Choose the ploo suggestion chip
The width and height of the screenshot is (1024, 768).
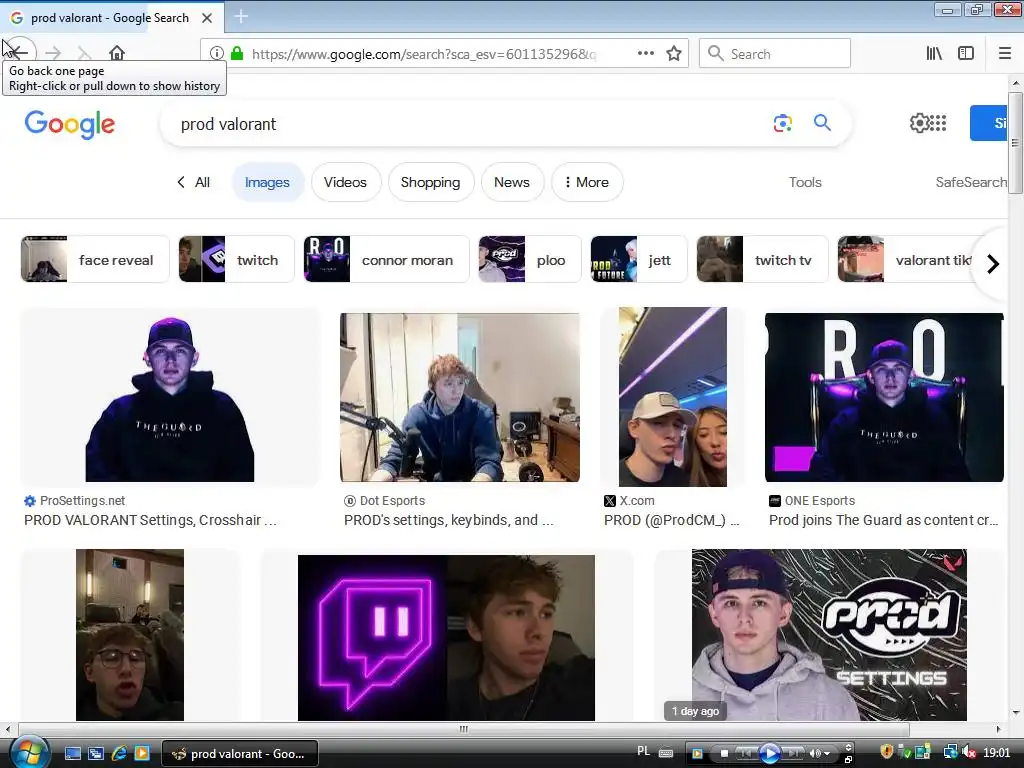point(529,259)
